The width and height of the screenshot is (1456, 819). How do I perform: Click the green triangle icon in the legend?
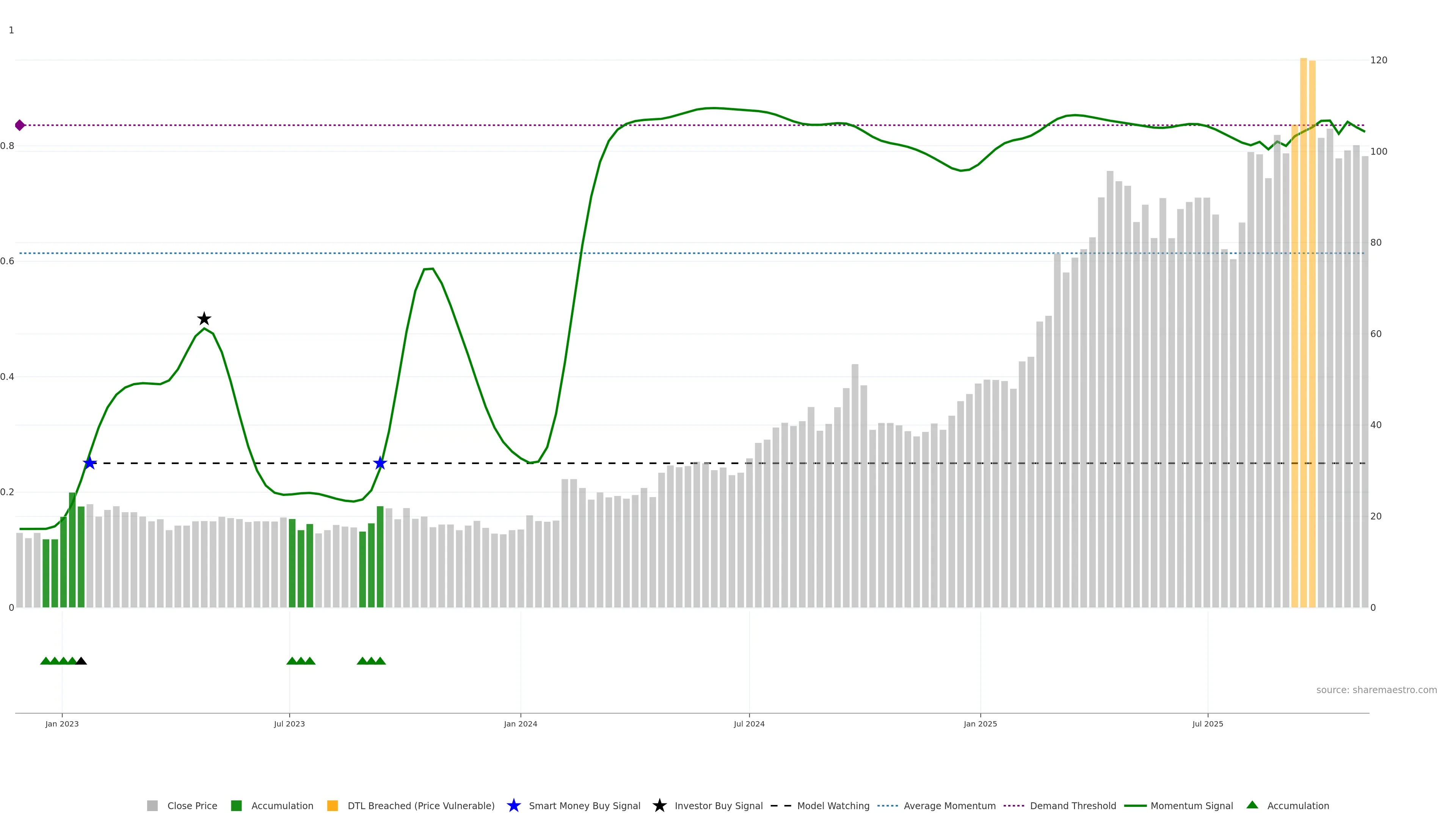[1252, 805]
